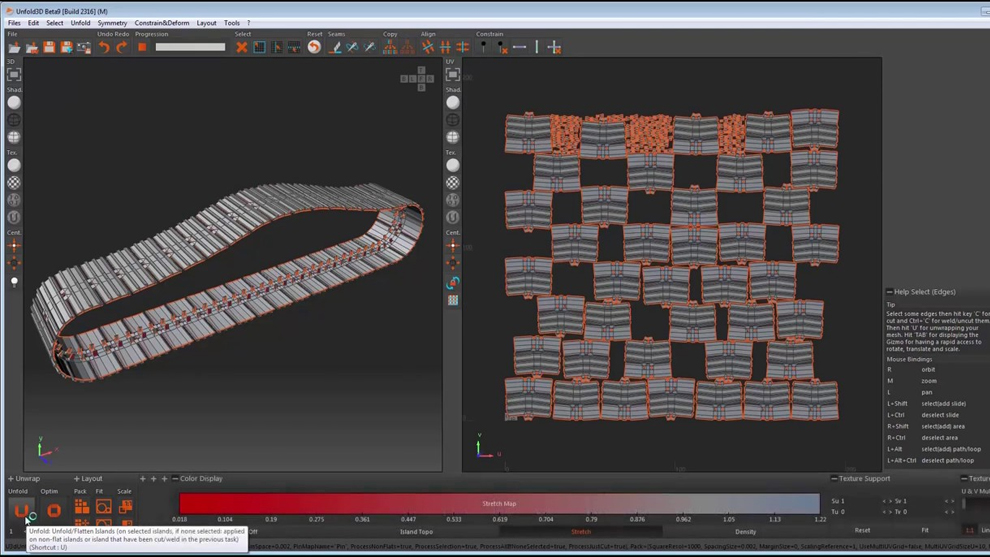
Task: Click the U & V Multiplier slider handle
Action: (x=964, y=503)
